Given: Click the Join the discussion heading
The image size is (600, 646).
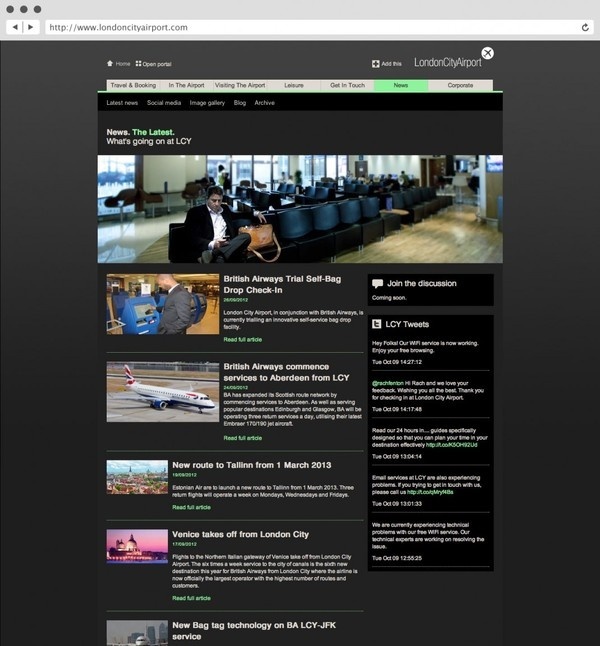Looking at the screenshot, I should point(422,283).
